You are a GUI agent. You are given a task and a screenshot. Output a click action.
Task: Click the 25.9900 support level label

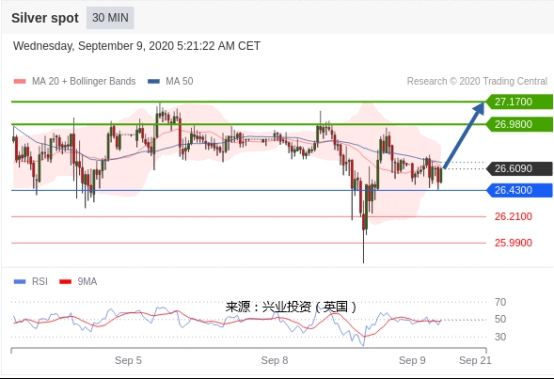click(x=513, y=243)
